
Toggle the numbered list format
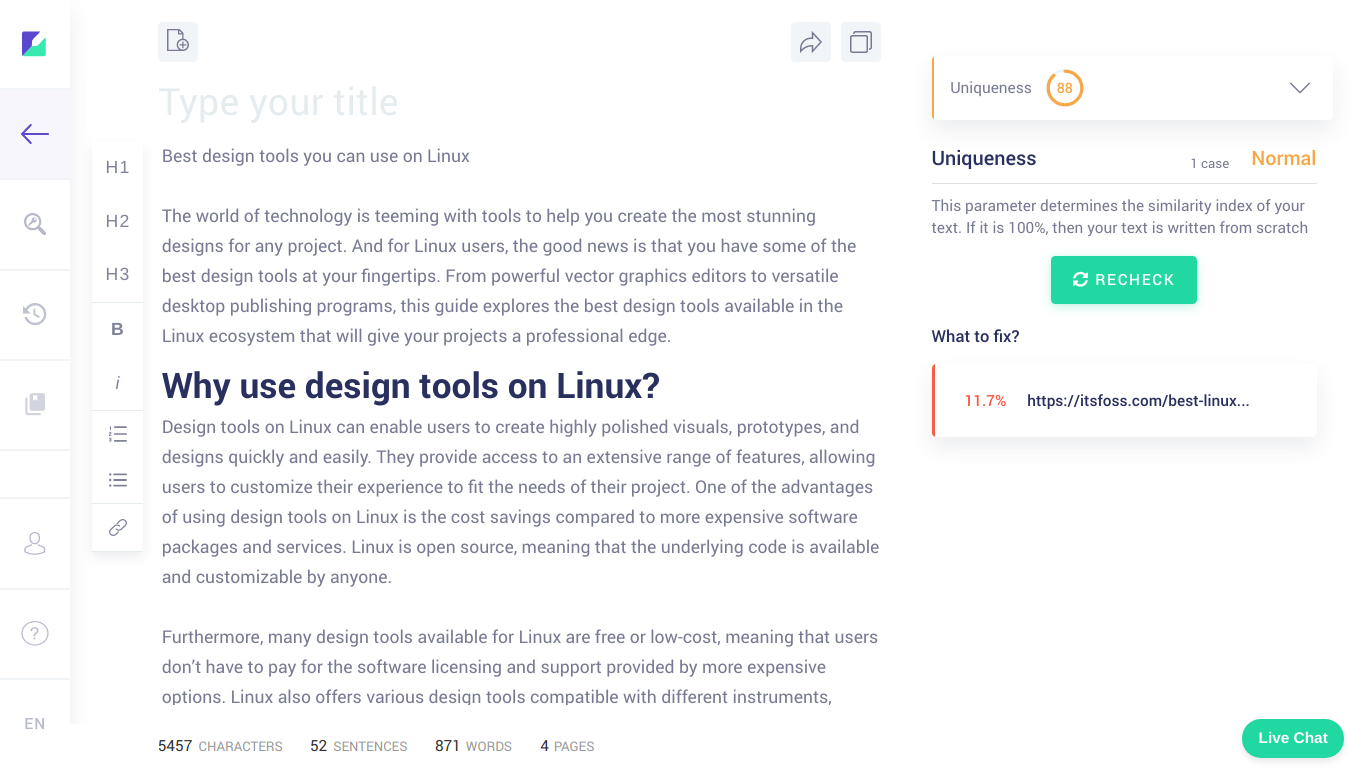(x=118, y=434)
